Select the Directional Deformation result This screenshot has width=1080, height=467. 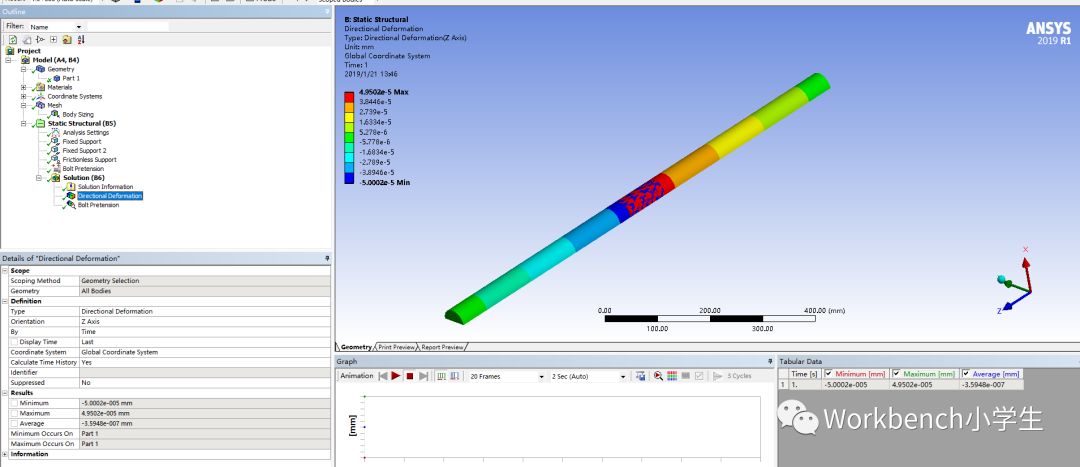110,196
